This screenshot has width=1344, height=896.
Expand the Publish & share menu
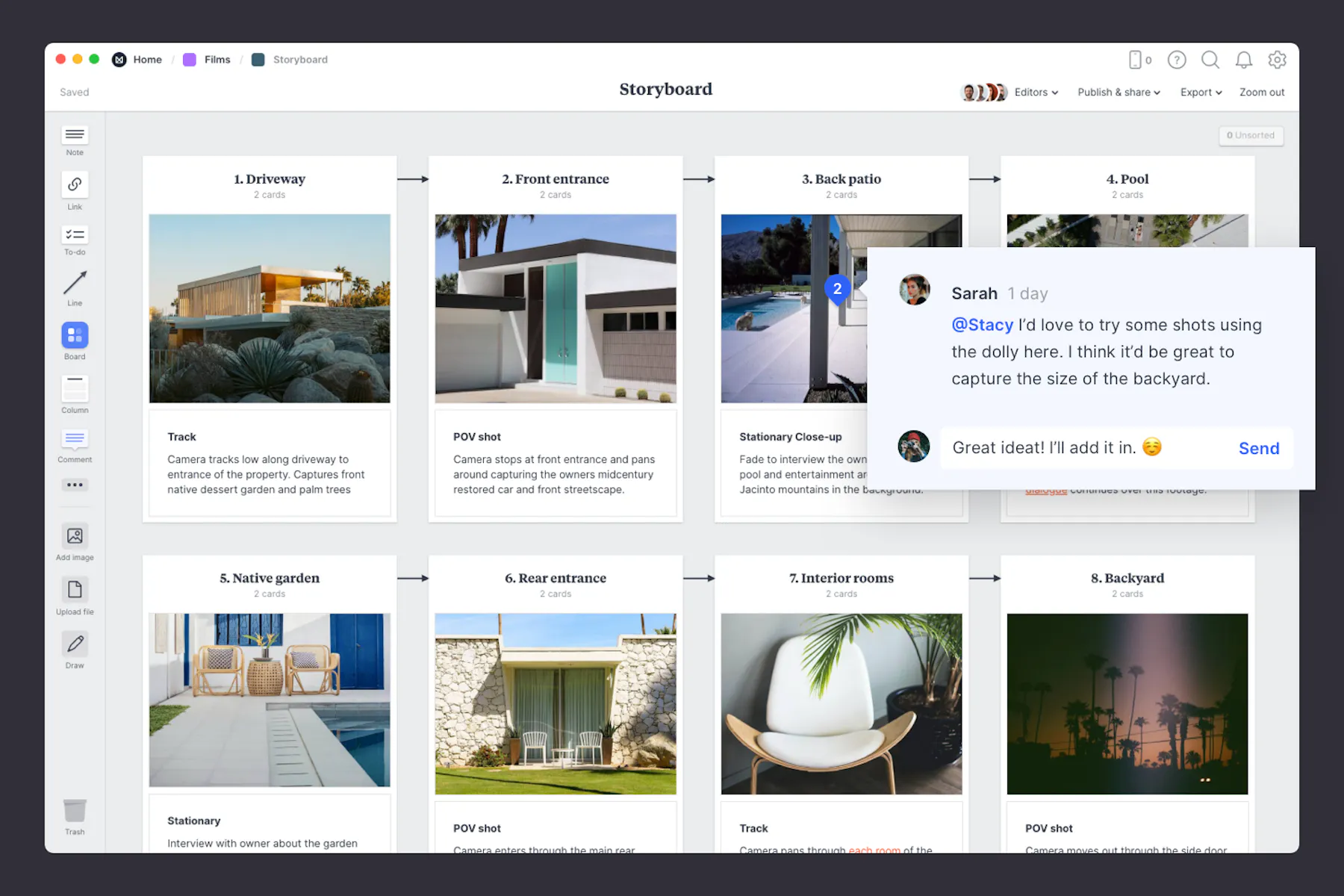[x=1118, y=92]
